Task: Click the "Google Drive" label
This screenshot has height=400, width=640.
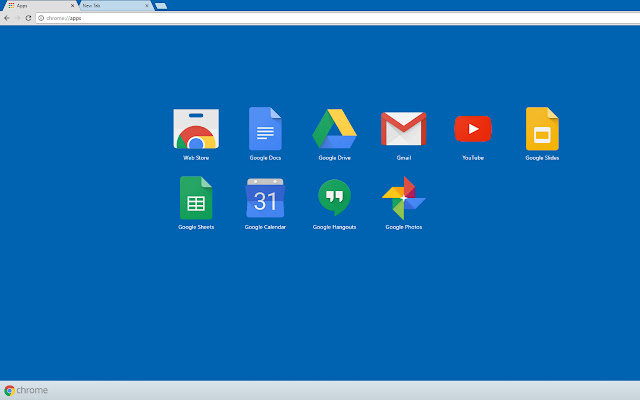Action: pos(334,158)
